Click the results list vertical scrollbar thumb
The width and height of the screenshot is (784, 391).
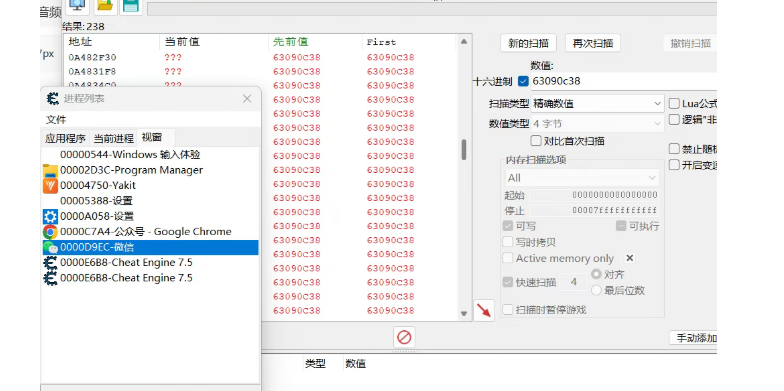pos(464,150)
